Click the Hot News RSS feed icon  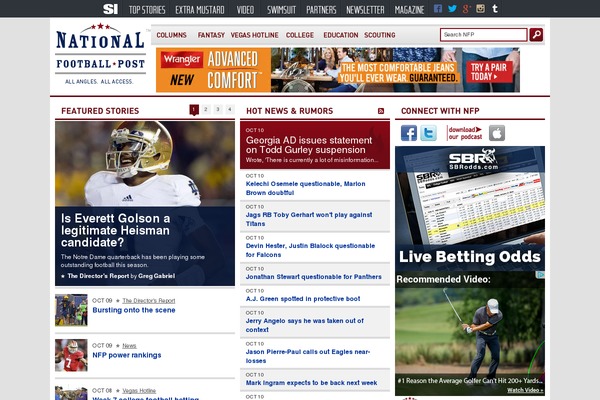[381, 111]
